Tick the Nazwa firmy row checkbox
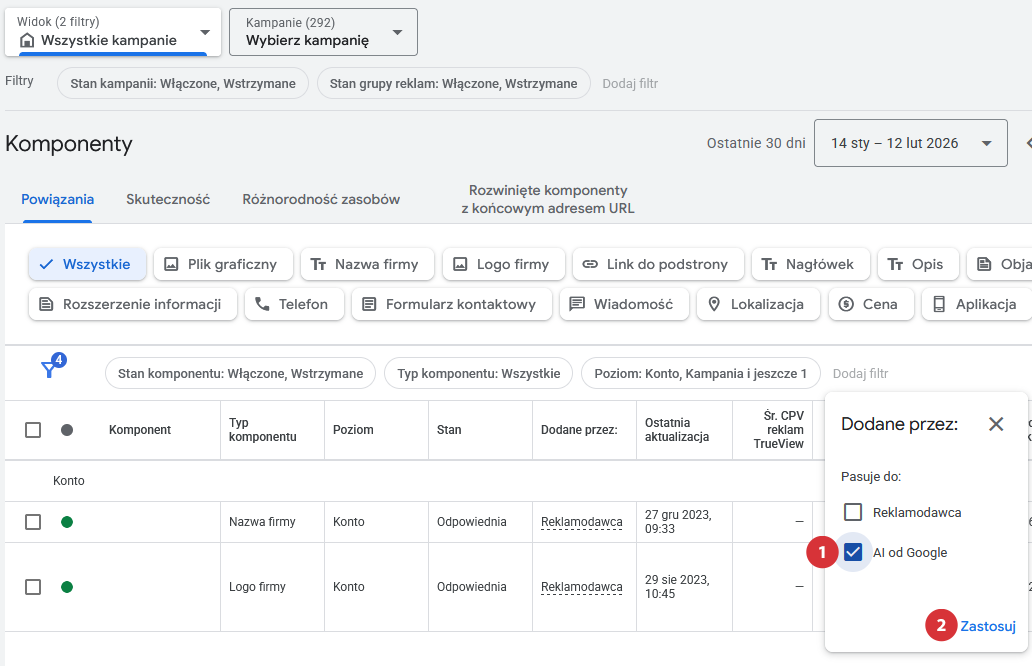This screenshot has width=1032, height=666. (33, 522)
